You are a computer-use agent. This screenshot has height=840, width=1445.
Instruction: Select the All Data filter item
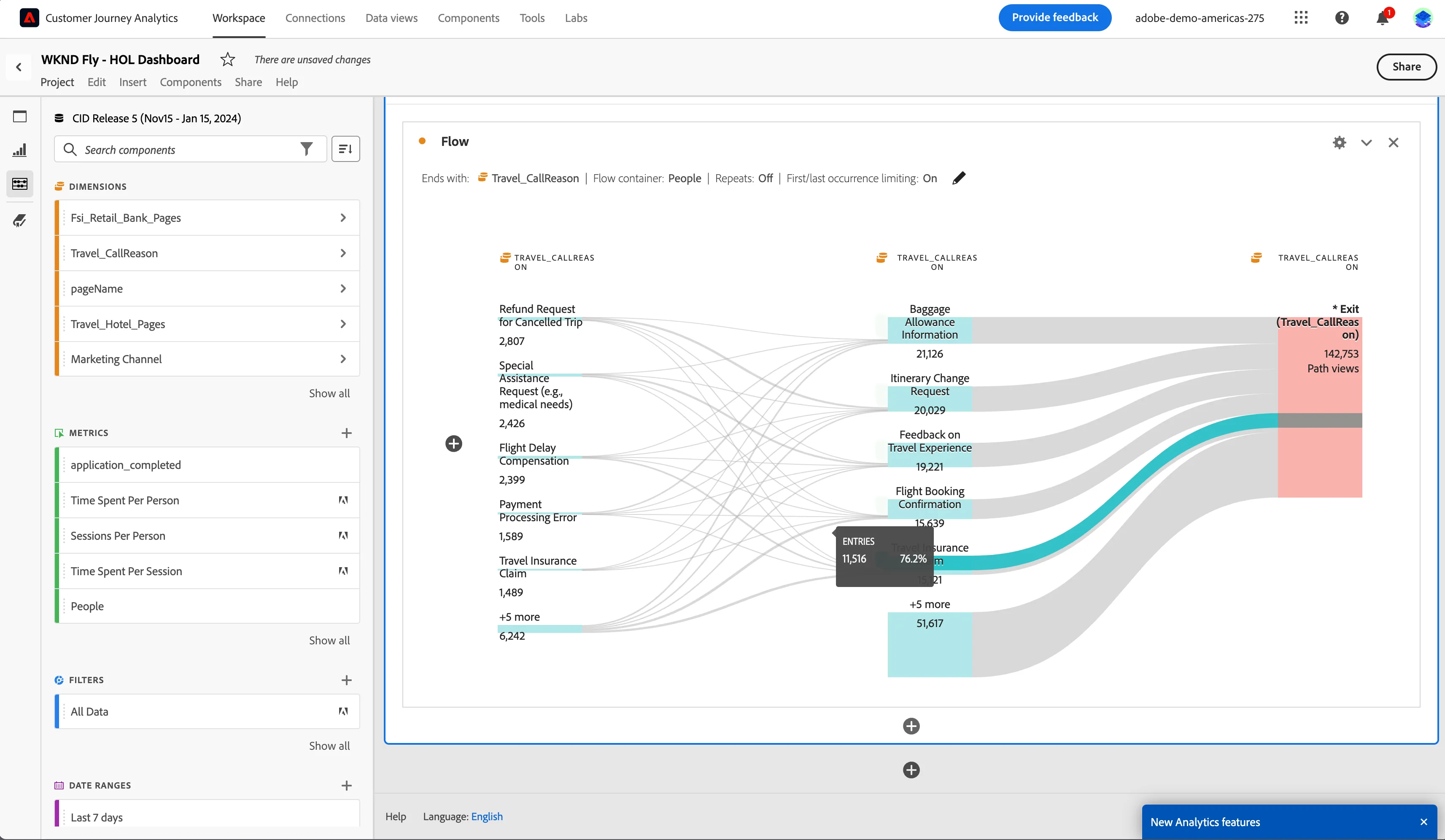pos(207,711)
